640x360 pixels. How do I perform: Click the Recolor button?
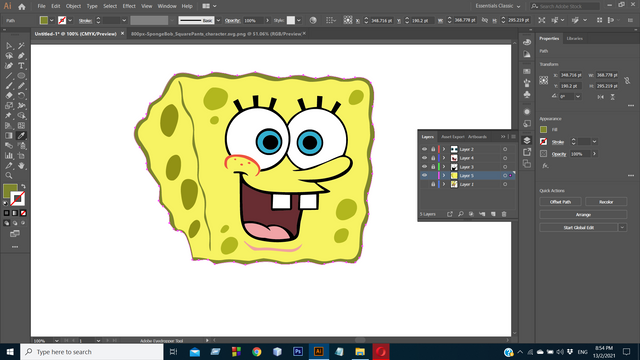pyautogui.click(x=606, y=202)
